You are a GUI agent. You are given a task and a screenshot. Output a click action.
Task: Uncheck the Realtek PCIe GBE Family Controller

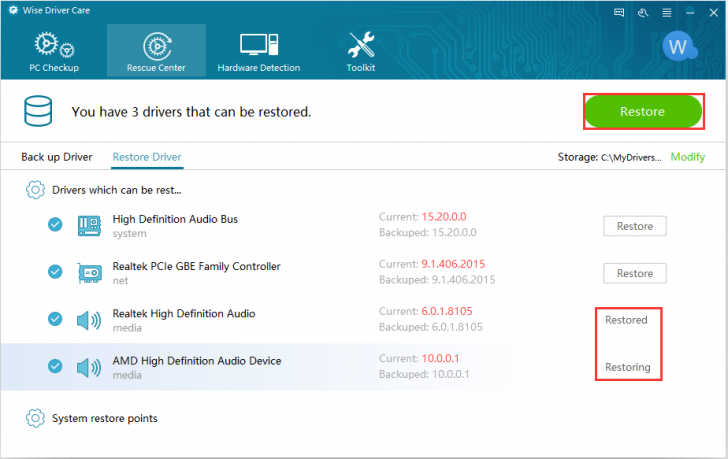click(x=55, y=272)
